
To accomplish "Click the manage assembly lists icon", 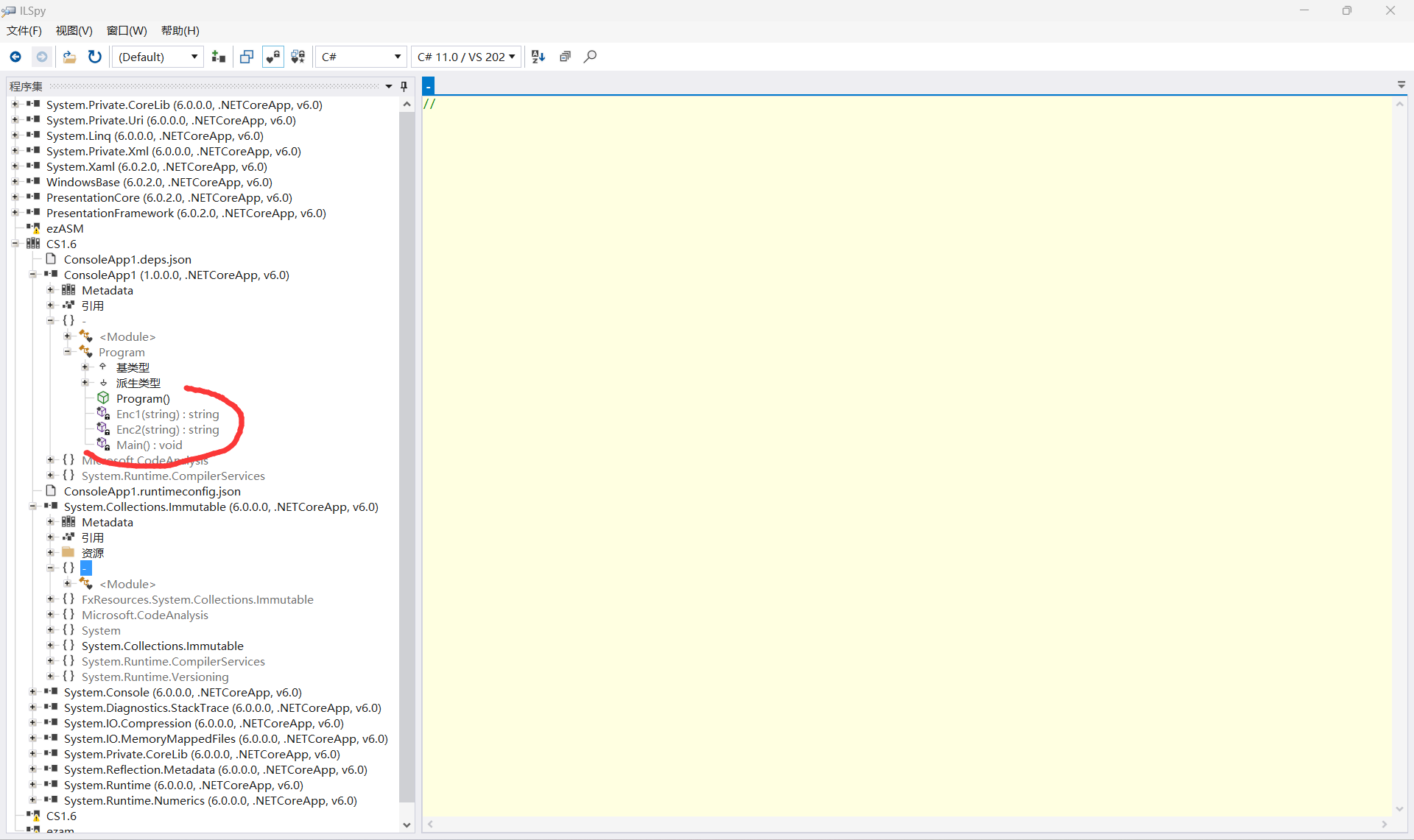I will tap(218, 57).
